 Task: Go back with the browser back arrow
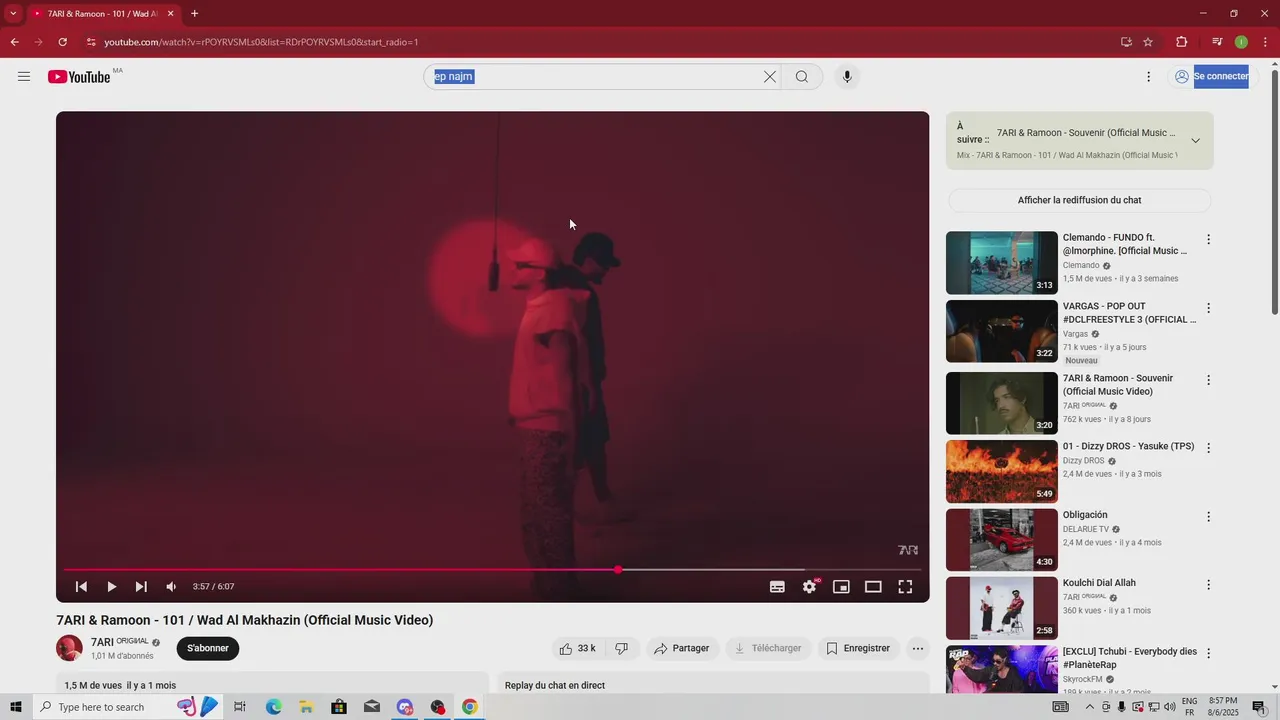click(x=14, y=42)
